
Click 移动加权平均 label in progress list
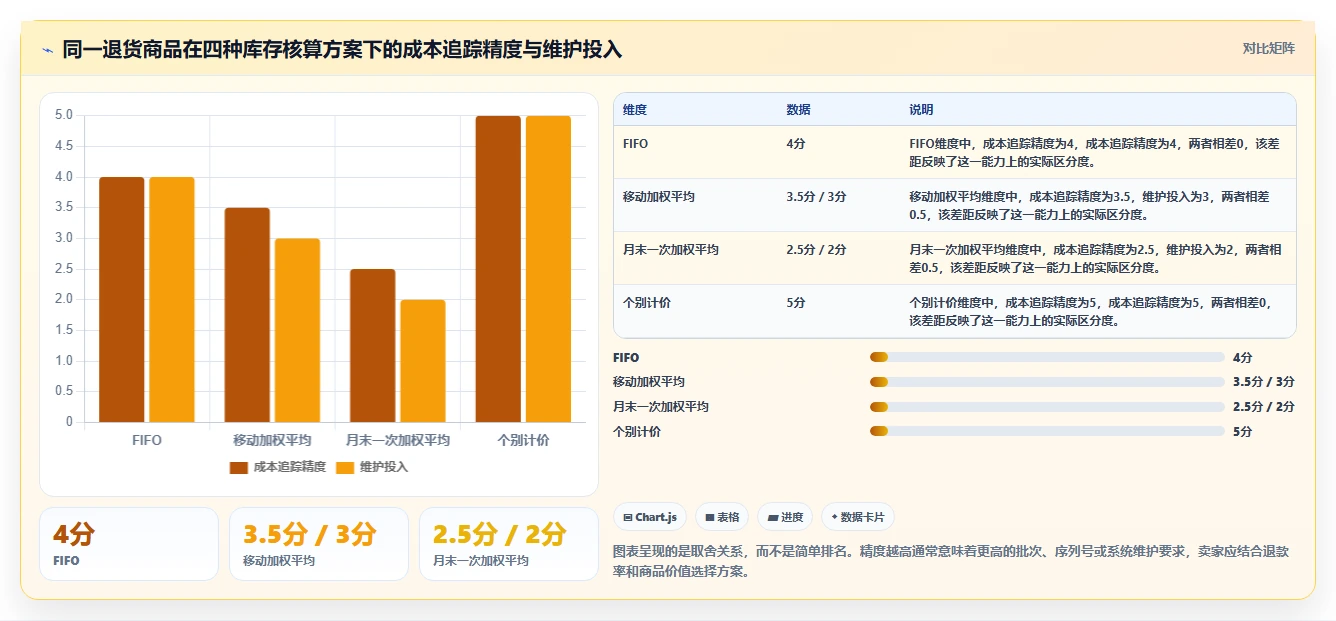point(649,382)
